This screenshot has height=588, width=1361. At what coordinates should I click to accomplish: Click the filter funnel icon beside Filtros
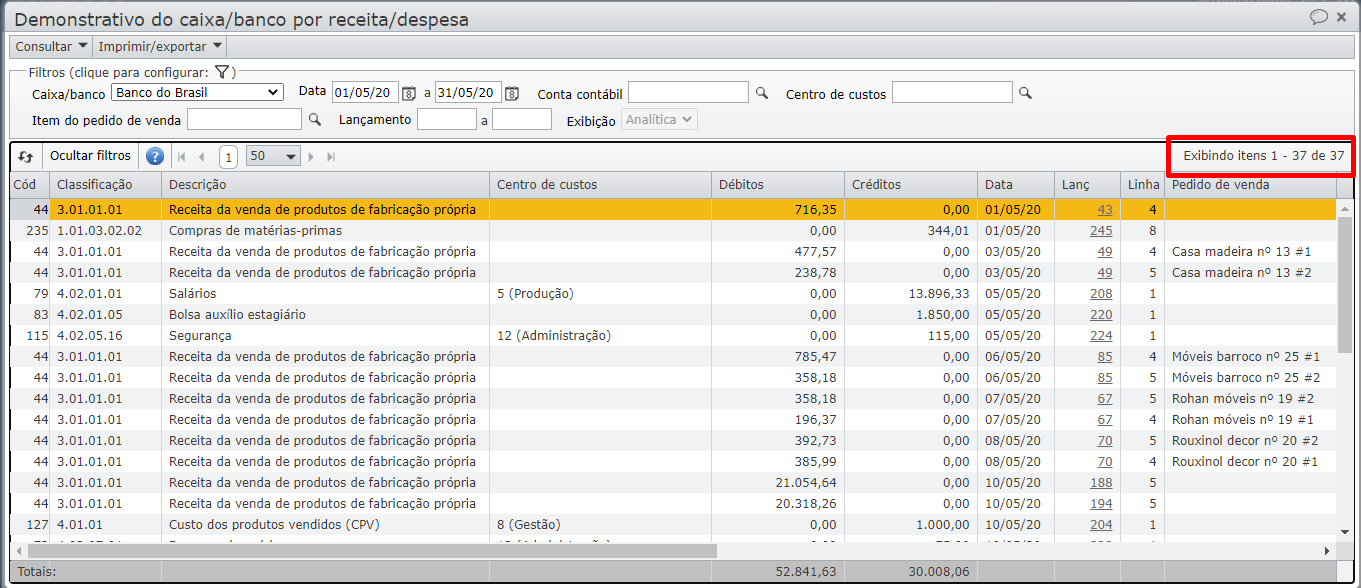point(222,72)
